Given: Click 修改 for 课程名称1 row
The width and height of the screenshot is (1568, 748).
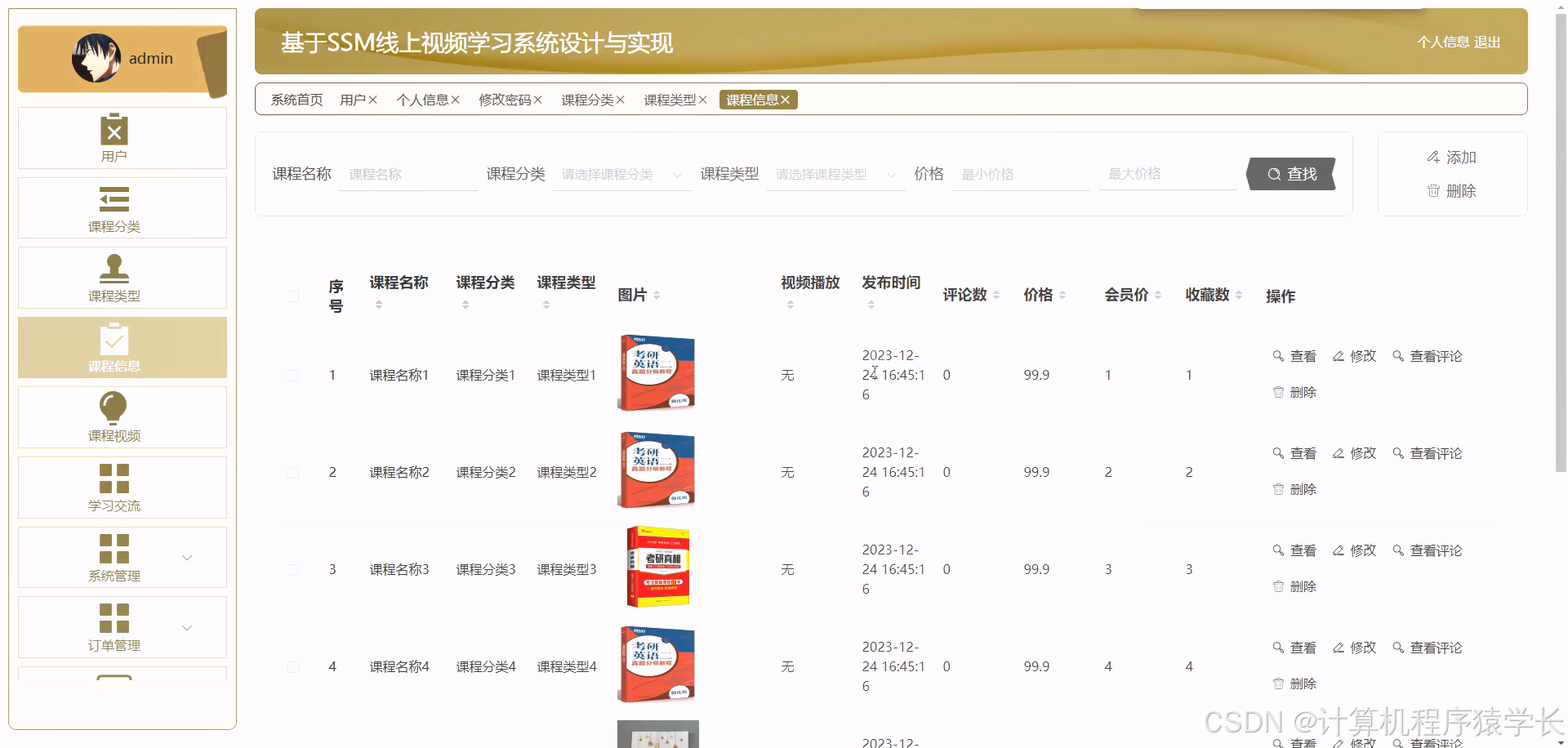Looking at the screenshot, I should click(x=1354, y=356).
